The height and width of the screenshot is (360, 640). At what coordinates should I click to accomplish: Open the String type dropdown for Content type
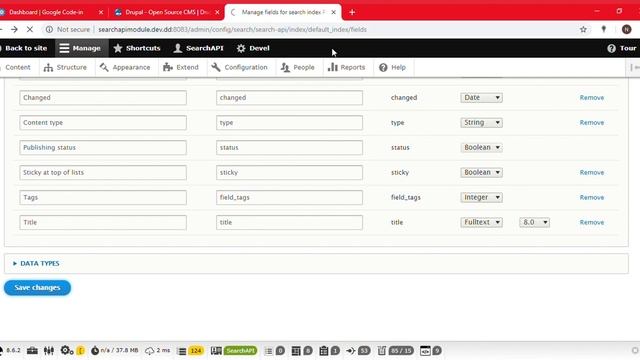(481, 122)
